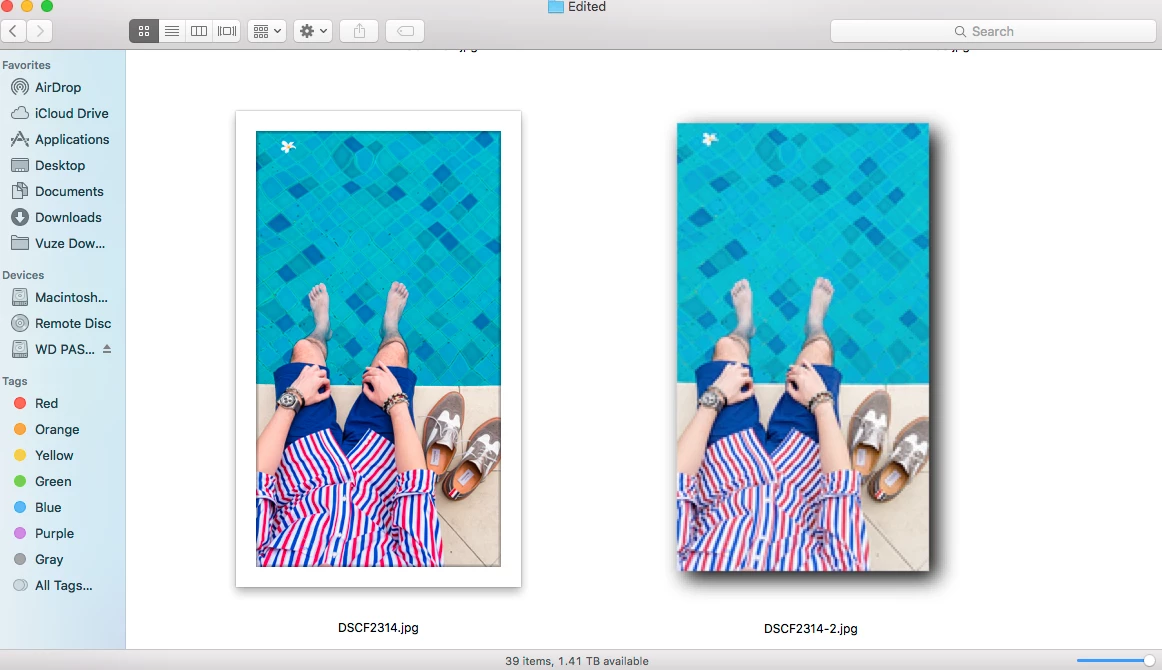Click the Search field
The height and width of the screenshot is (670, 1162).
[x=993, y=31]
